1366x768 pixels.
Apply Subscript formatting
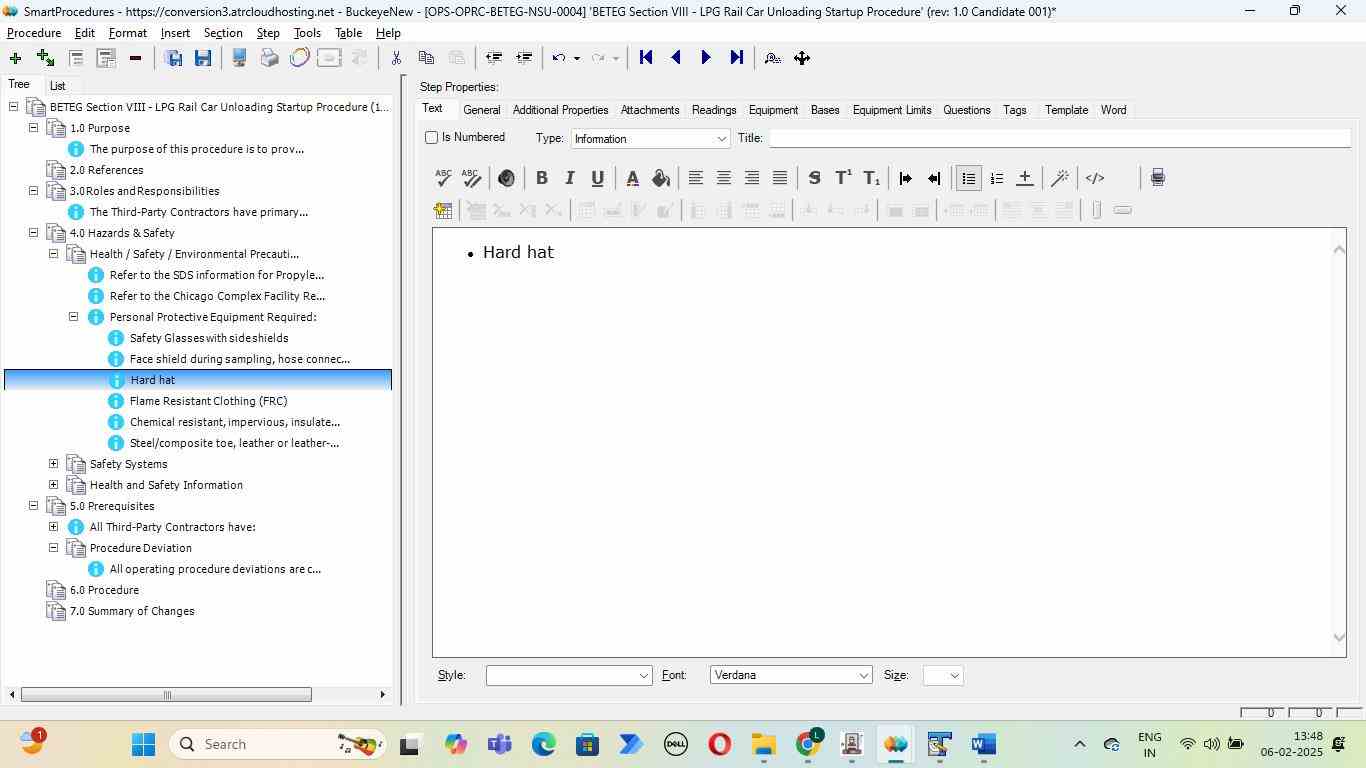click(871, 178)
